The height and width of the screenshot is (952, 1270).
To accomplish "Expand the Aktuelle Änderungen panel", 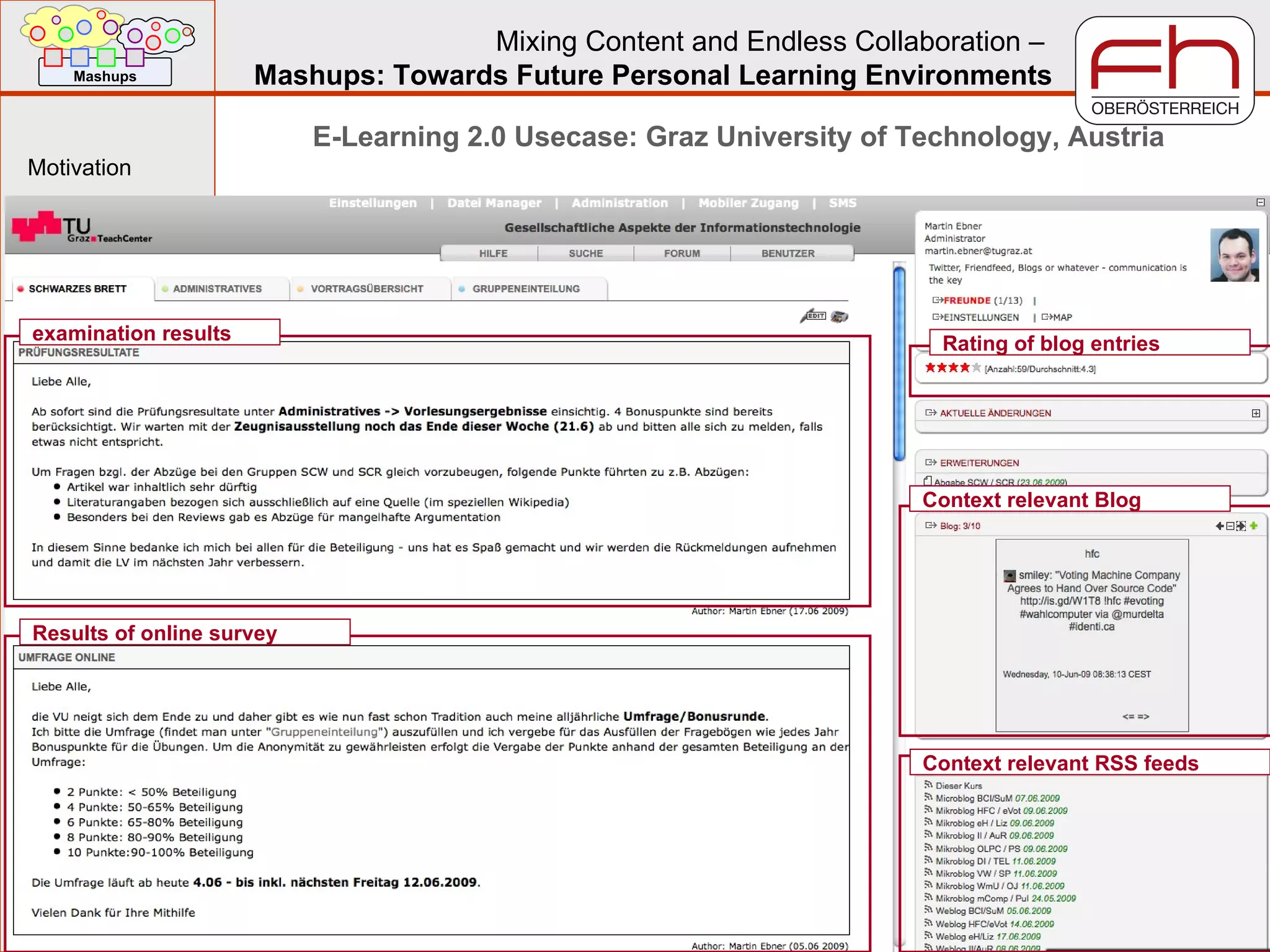I will click(1256, 413).
